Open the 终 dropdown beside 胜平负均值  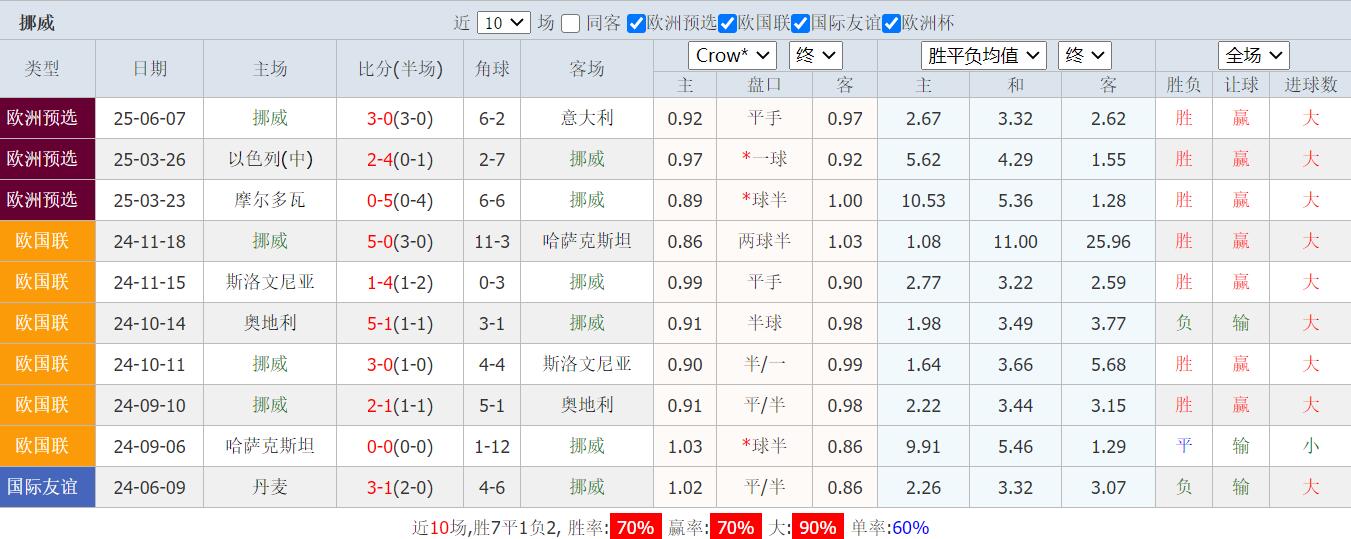tap(1084, 56)
